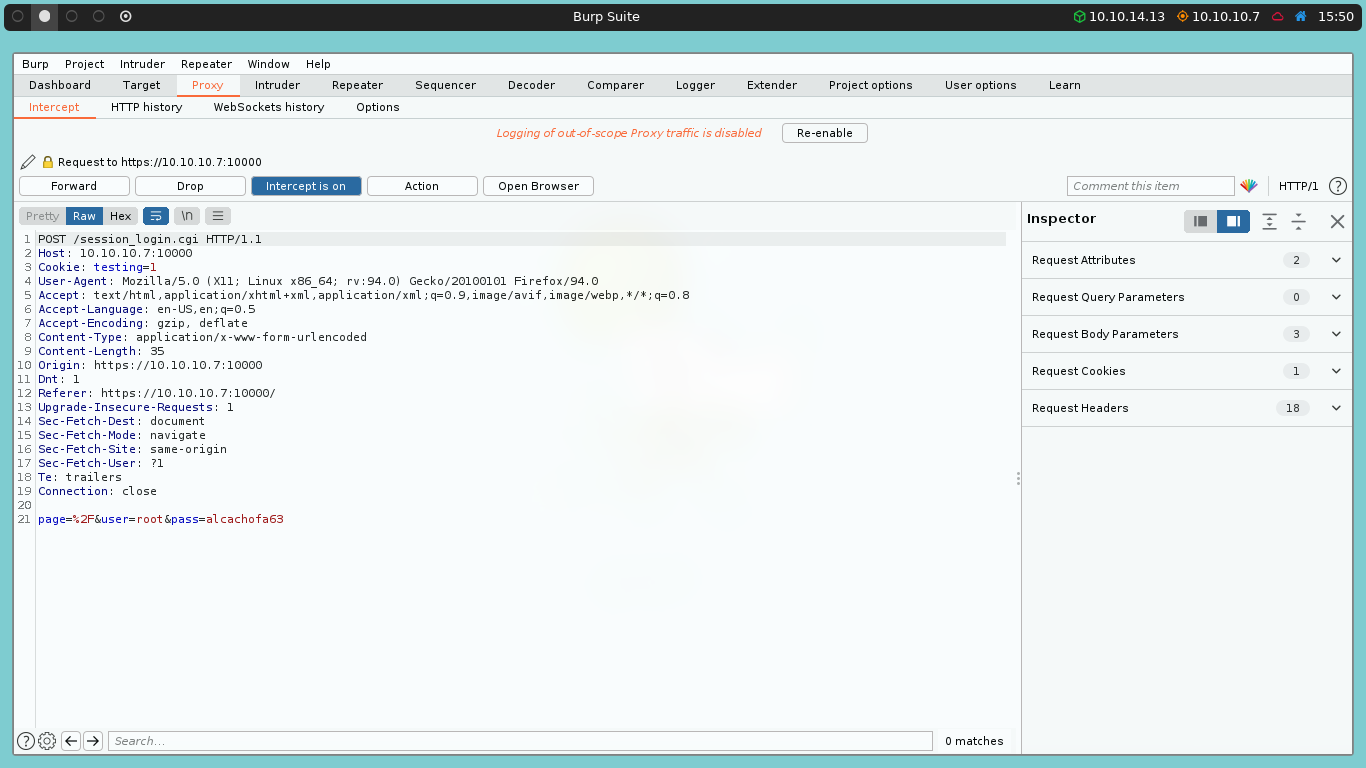1366x768 pixels.
Task: Toggle show non-printable characters \n button
Action: coord(187,216)
